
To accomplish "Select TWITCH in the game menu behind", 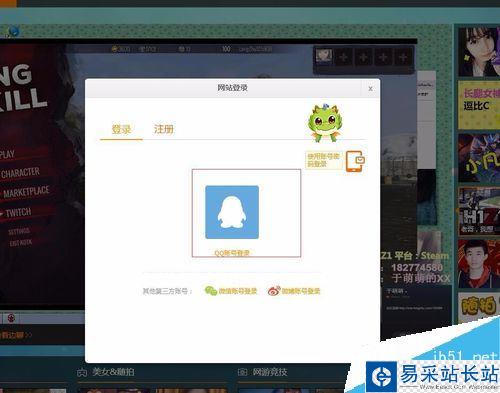I will coord(18,212).
